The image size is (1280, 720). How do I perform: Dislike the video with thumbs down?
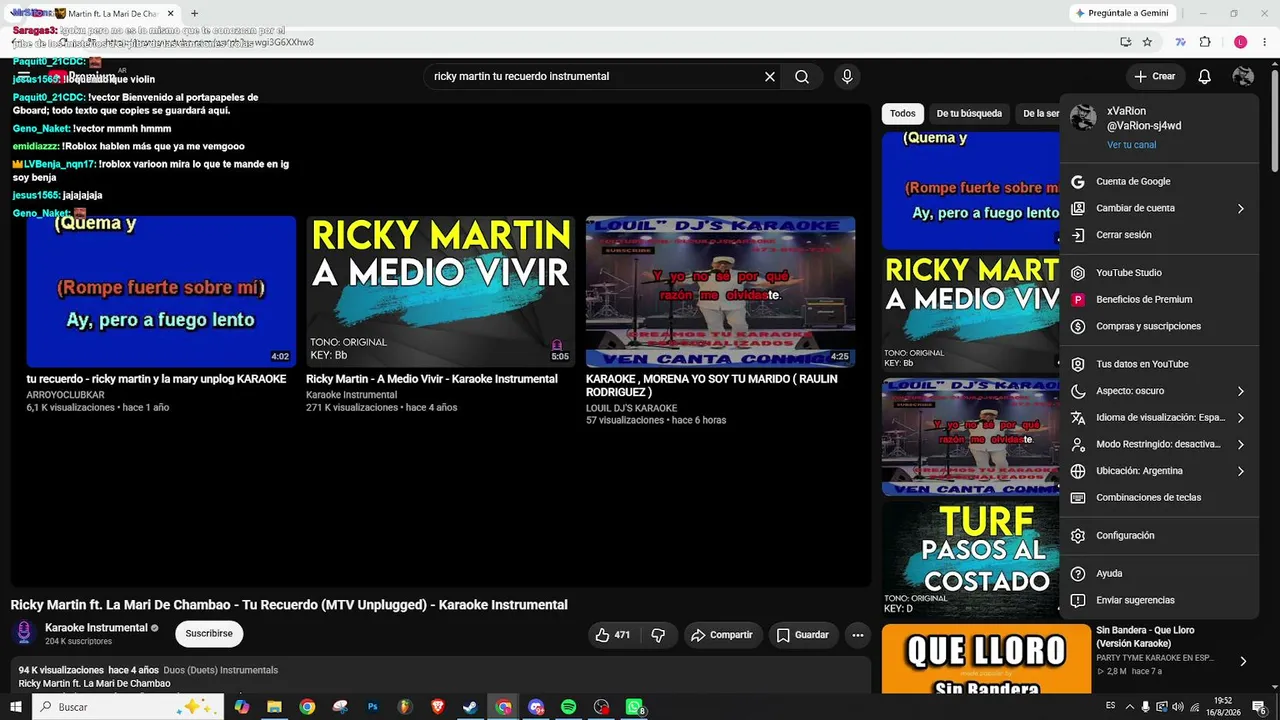click(658, 635)
